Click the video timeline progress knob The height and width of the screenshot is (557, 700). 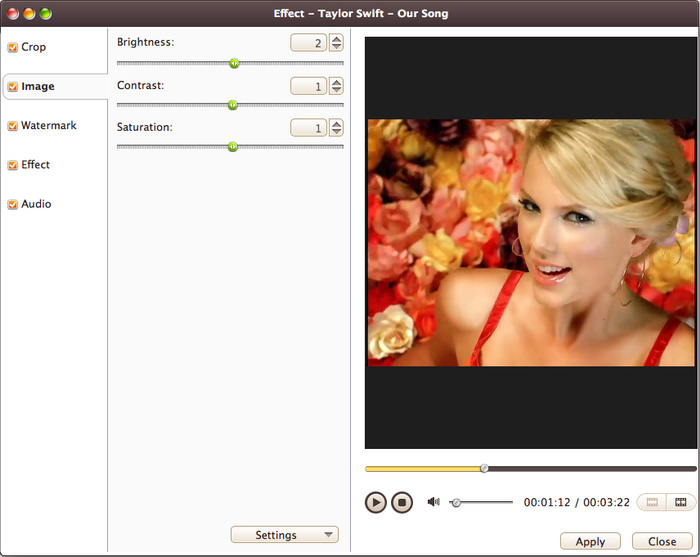coord(484,468)
